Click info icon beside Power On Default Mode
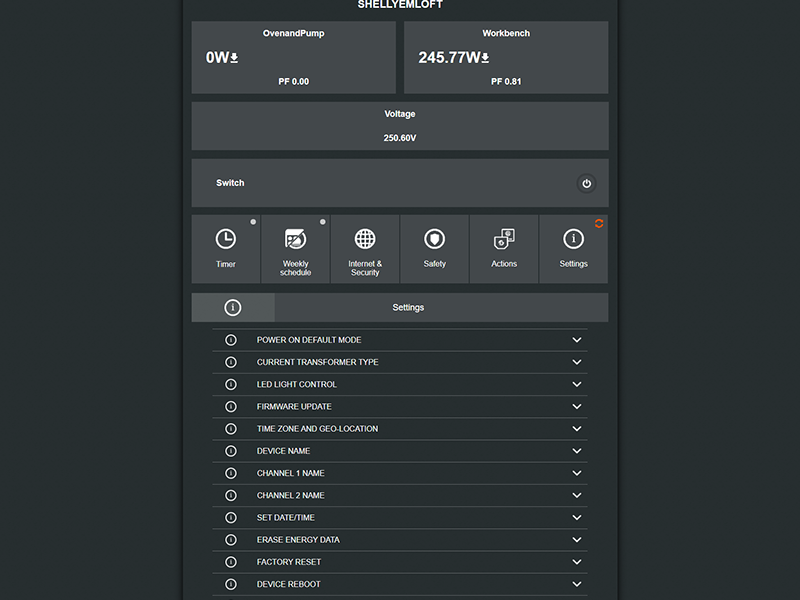Viewport: 800px width, 600px height. (x=231, y=340)
